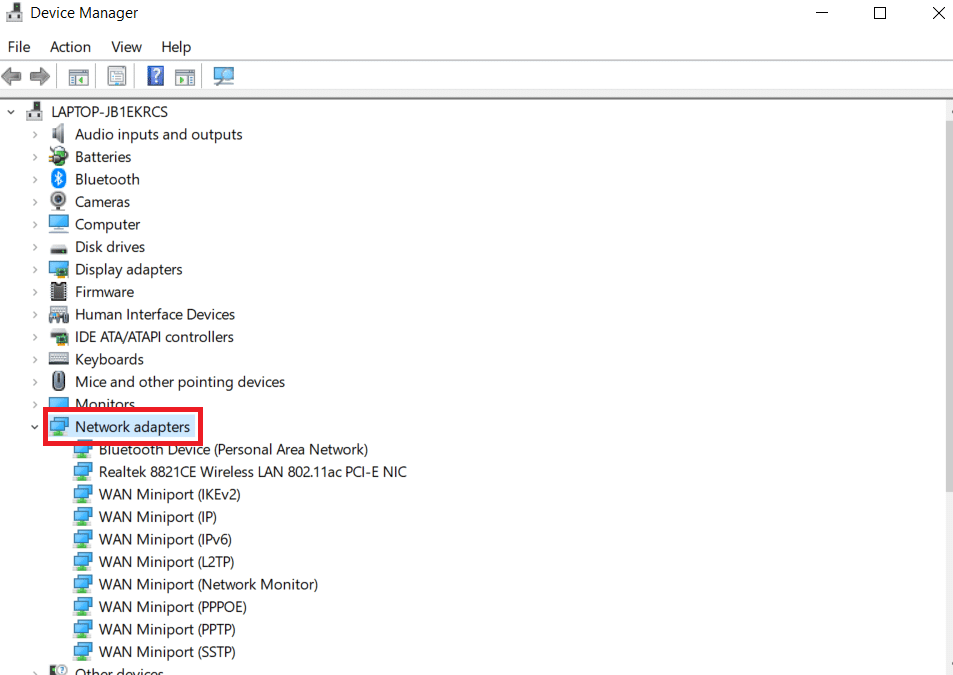Image resolution: width=953 pixels, height=675 pixels.
Task: Select WAN Miniport (Network Monitor)
Action: [x=208, y=584]
